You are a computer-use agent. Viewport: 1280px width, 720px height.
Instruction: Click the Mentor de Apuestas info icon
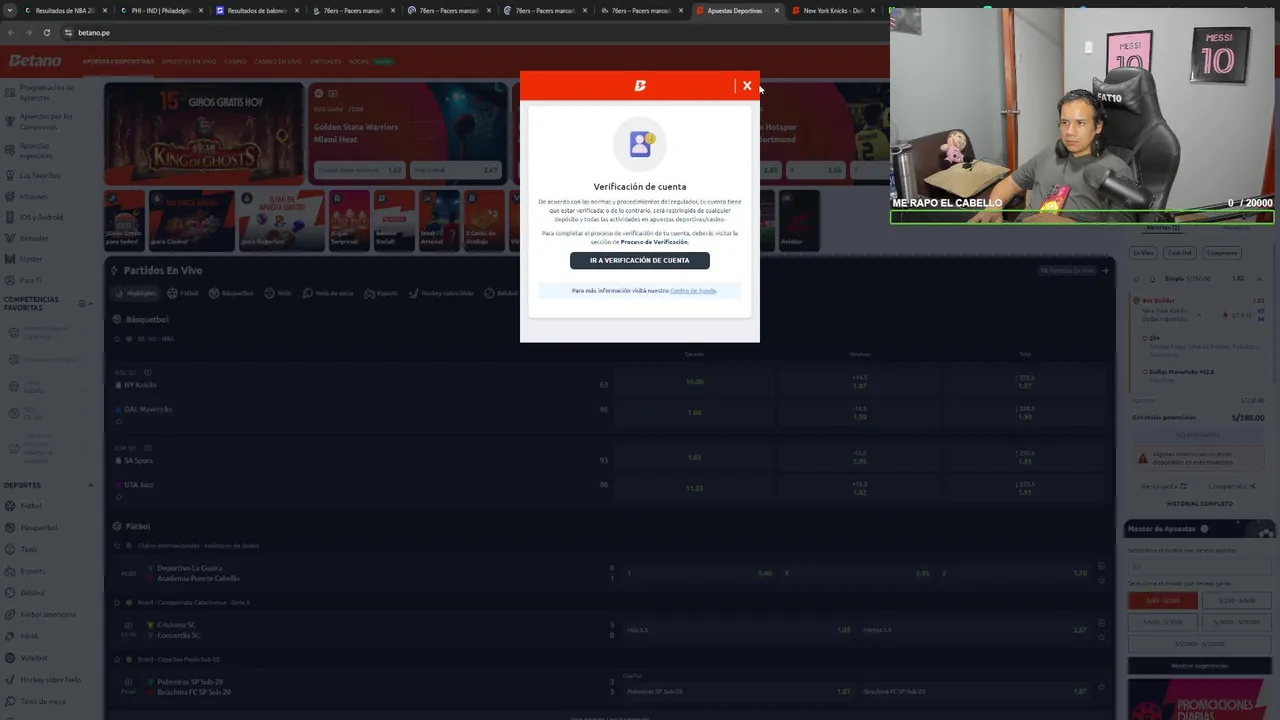1204,529
